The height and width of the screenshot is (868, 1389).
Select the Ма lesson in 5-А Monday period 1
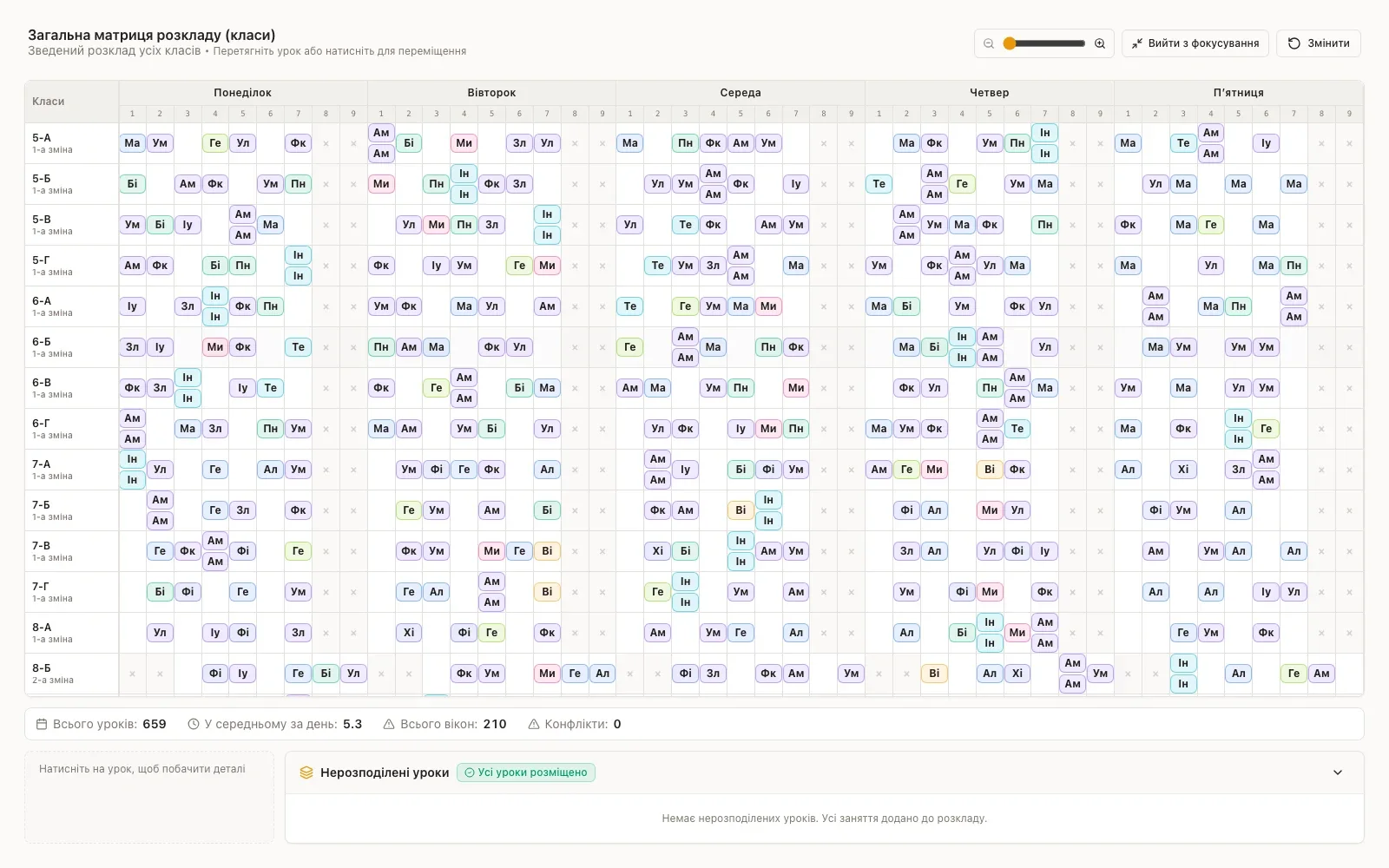click(x=132, y=143)
